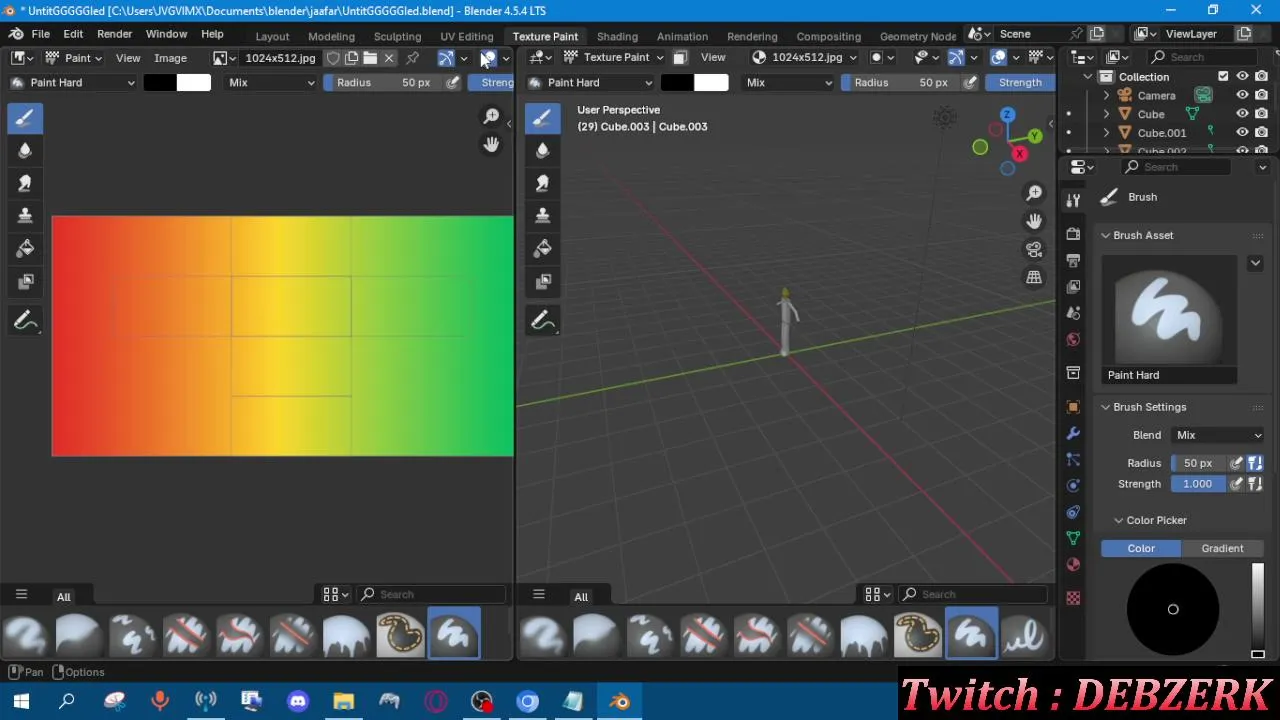
Task: Expand Camera item in outliner
Action: (1107, 96)
